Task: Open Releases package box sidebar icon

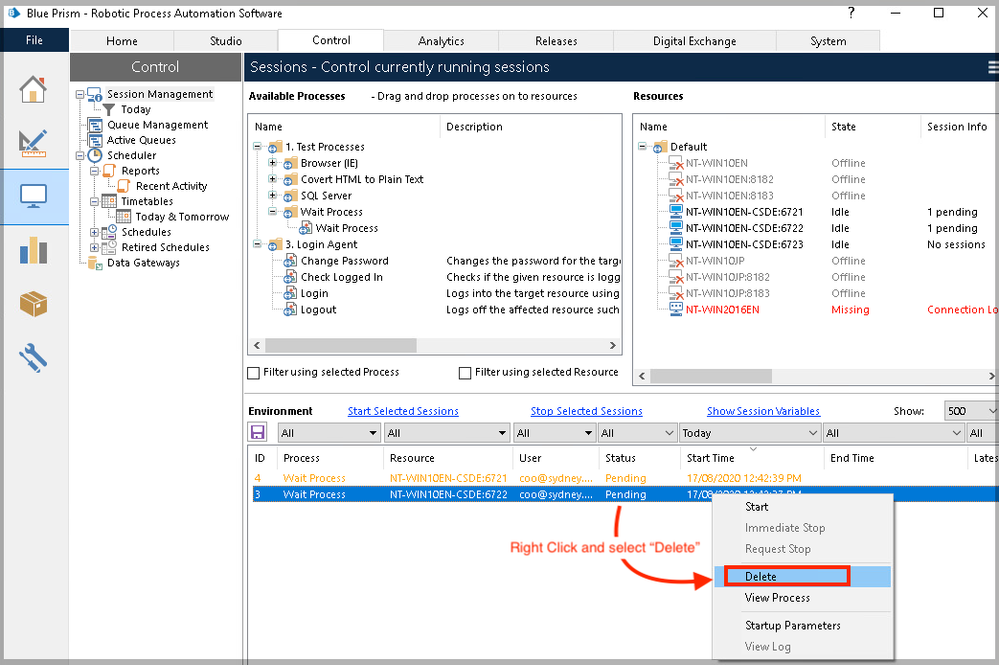Action: click(34, 302)
